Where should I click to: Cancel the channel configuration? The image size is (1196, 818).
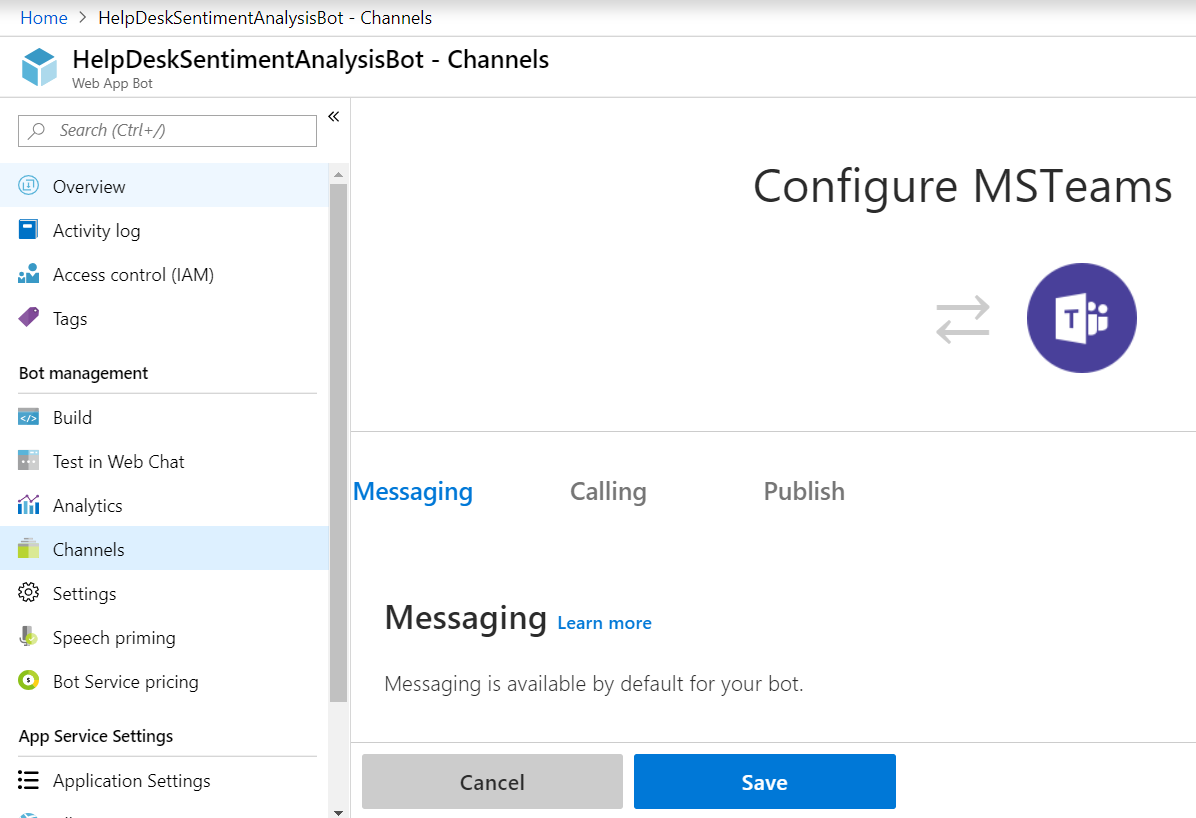pyautogui.click(x=492, y=782)
